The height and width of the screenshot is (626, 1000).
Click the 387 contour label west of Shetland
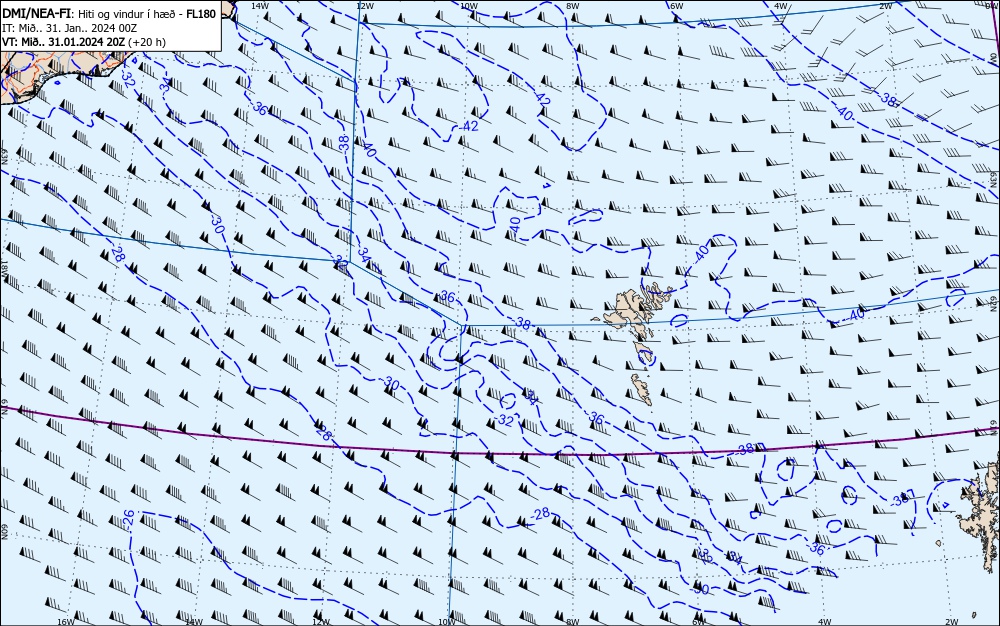pyautogui.click(x=903, y=499)
